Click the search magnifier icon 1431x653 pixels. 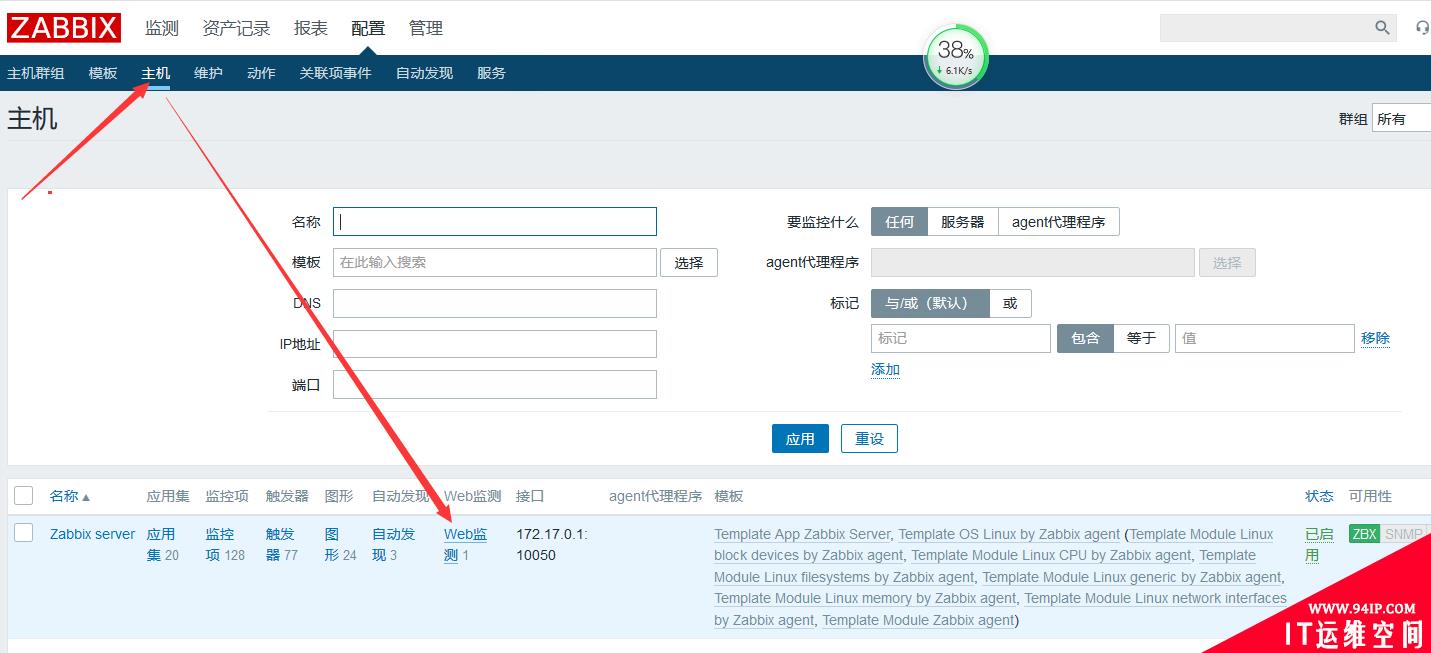coord(1382,28)
